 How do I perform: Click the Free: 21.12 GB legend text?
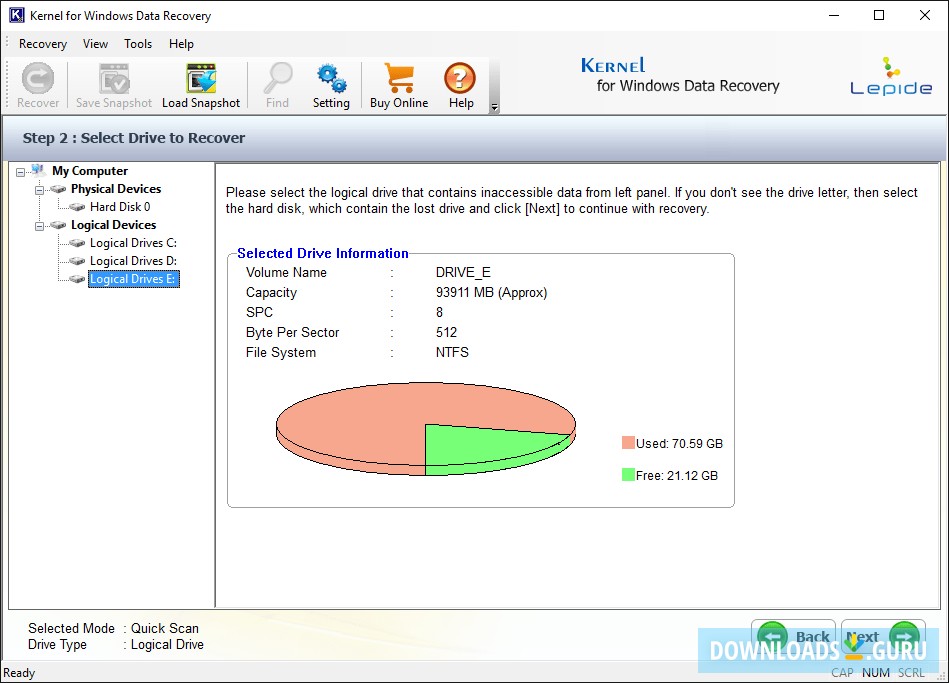(677, 475)
